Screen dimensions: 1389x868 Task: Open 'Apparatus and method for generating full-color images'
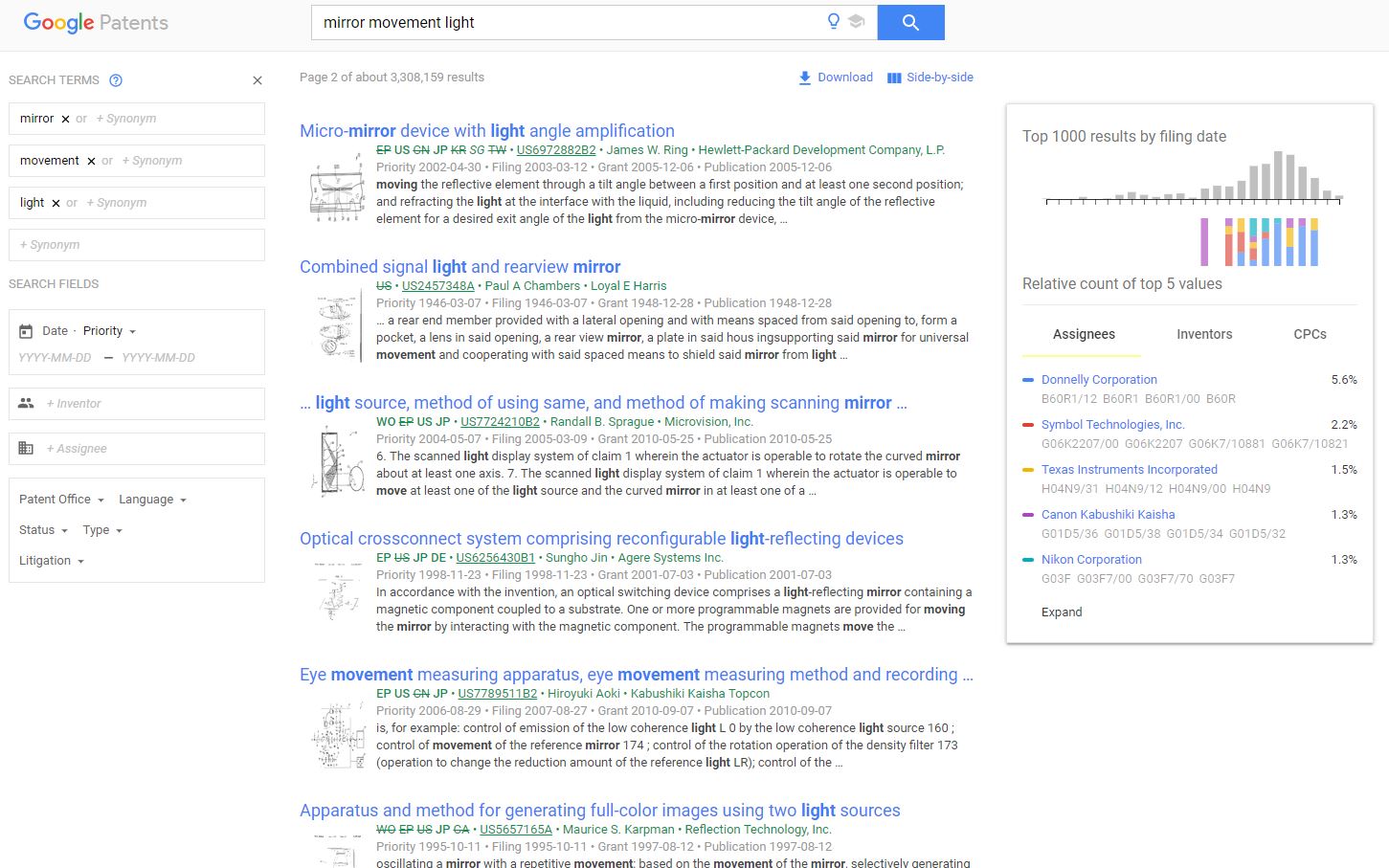(600, 811)
